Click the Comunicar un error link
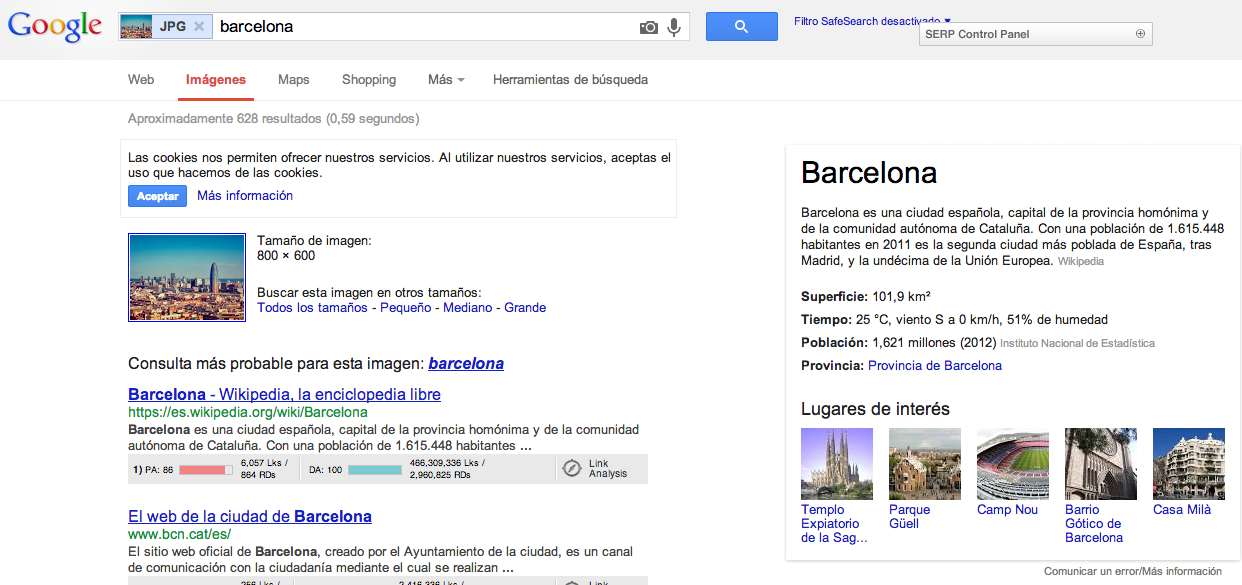Screen dimensions: 1242x585 [x=1086, y=570]
